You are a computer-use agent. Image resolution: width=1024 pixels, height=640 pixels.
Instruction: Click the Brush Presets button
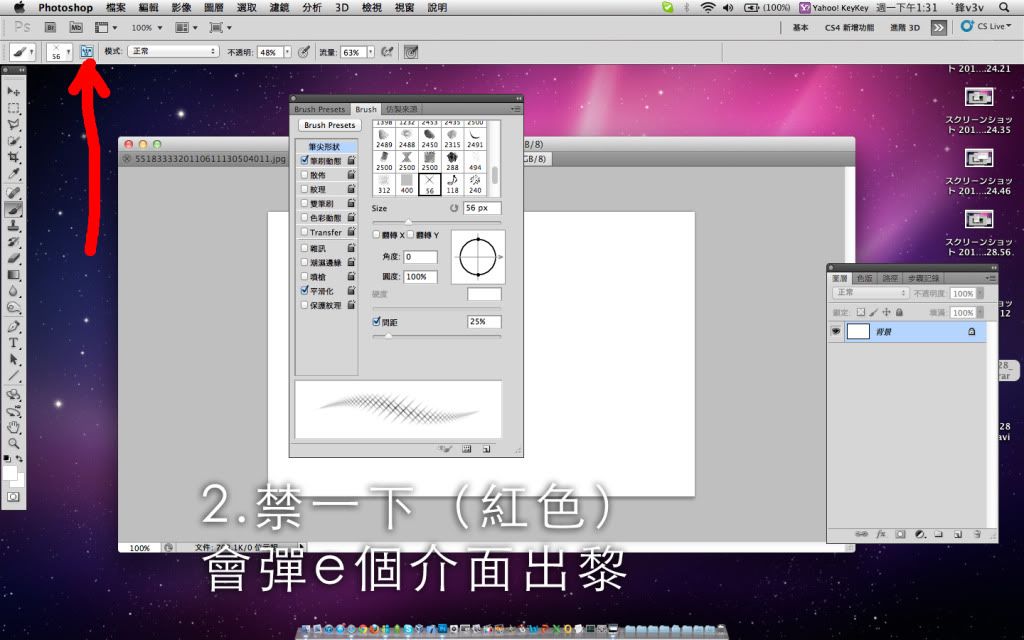pos(329,126)
